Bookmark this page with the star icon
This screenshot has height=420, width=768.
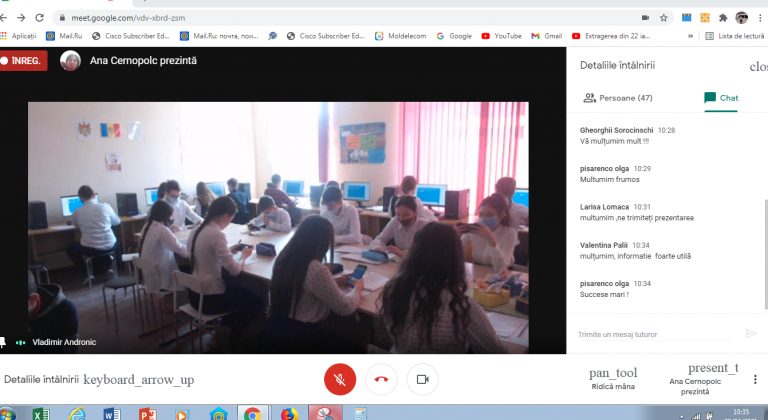[x=664, y=17]
